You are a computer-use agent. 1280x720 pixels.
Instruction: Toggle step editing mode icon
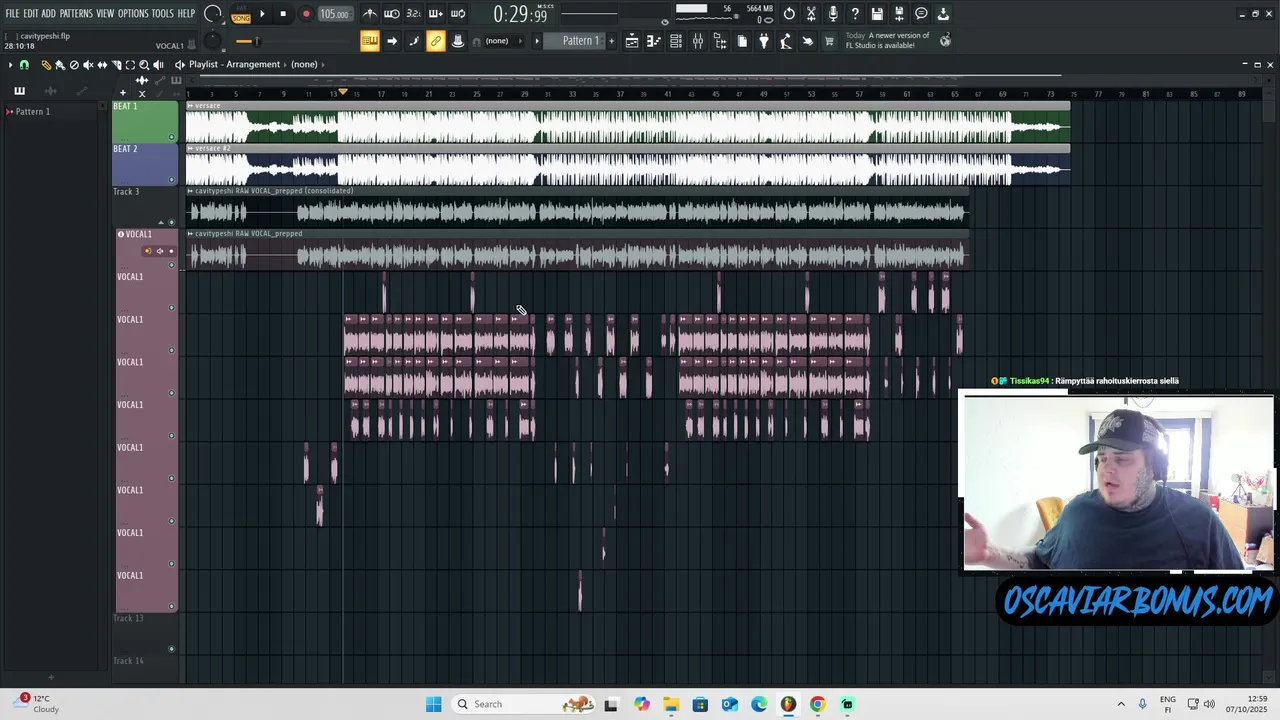414,41
